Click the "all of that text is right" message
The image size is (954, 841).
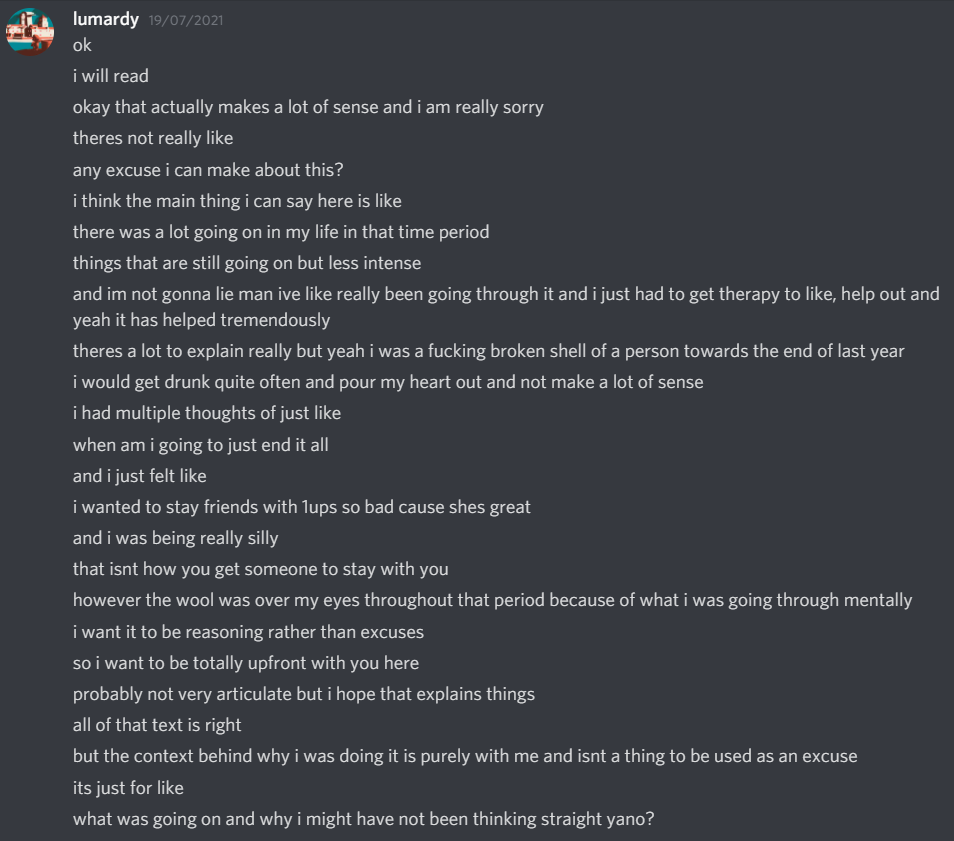point(157,725)
